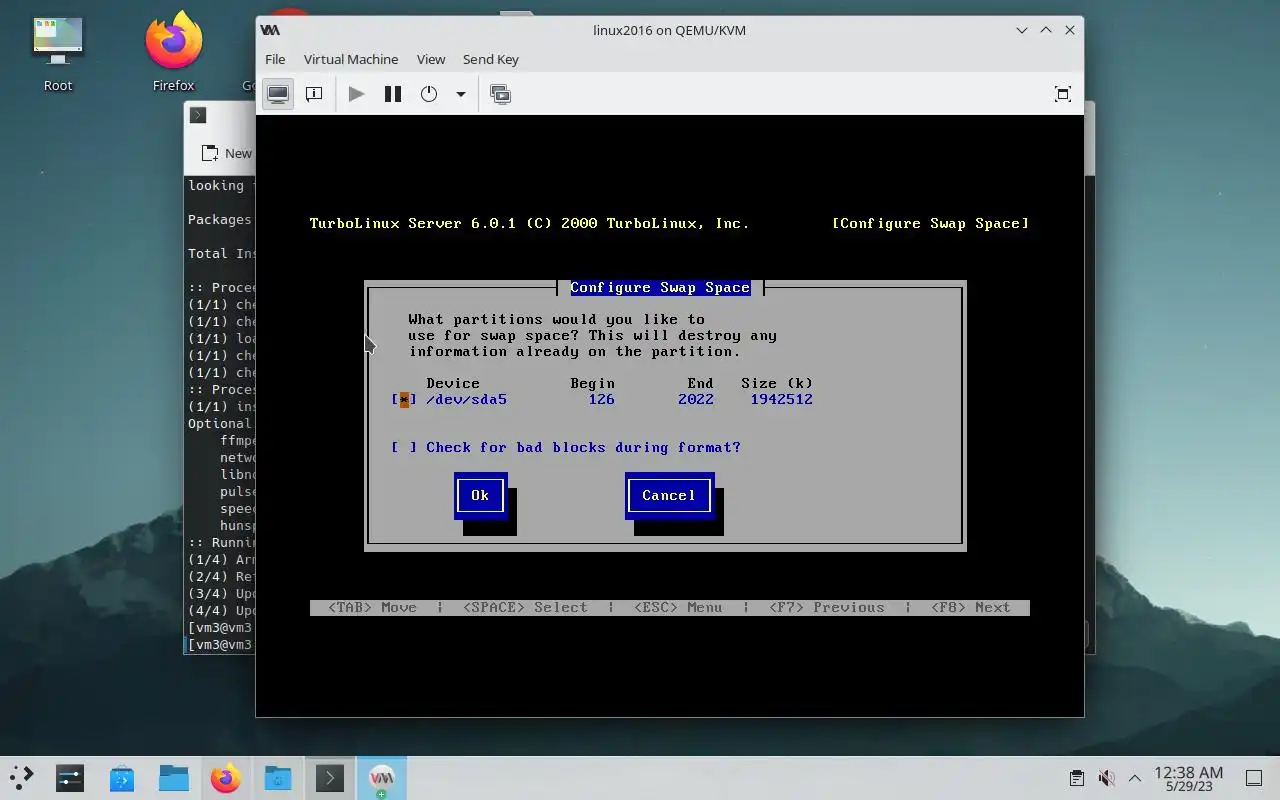This screenshot has width=1280, height=800.
Task: Pause the virtual machine
Action: click(x=393, y=94)
